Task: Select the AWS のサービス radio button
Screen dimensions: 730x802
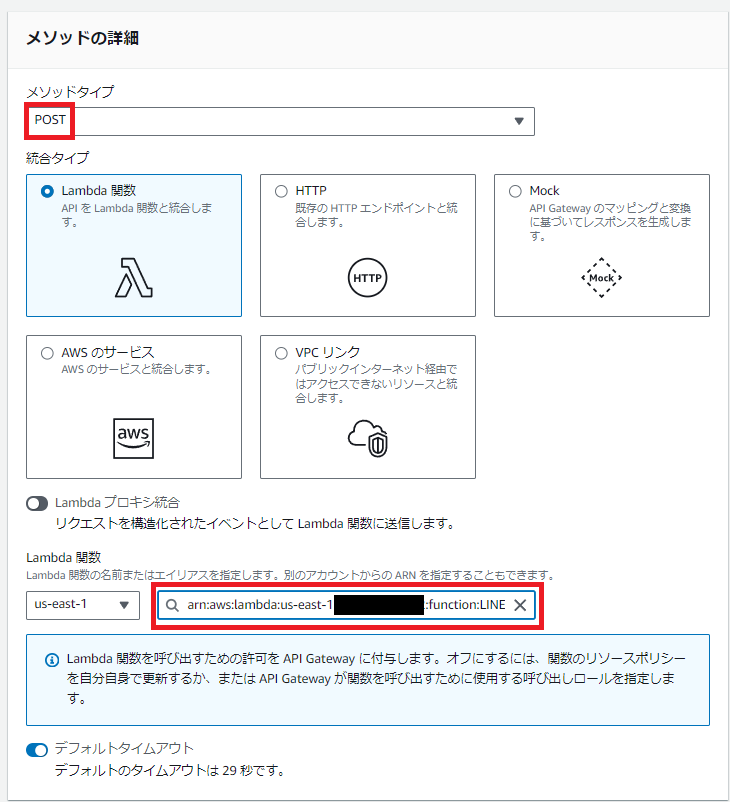Action: pyautogui.click(x=47, y=353)
